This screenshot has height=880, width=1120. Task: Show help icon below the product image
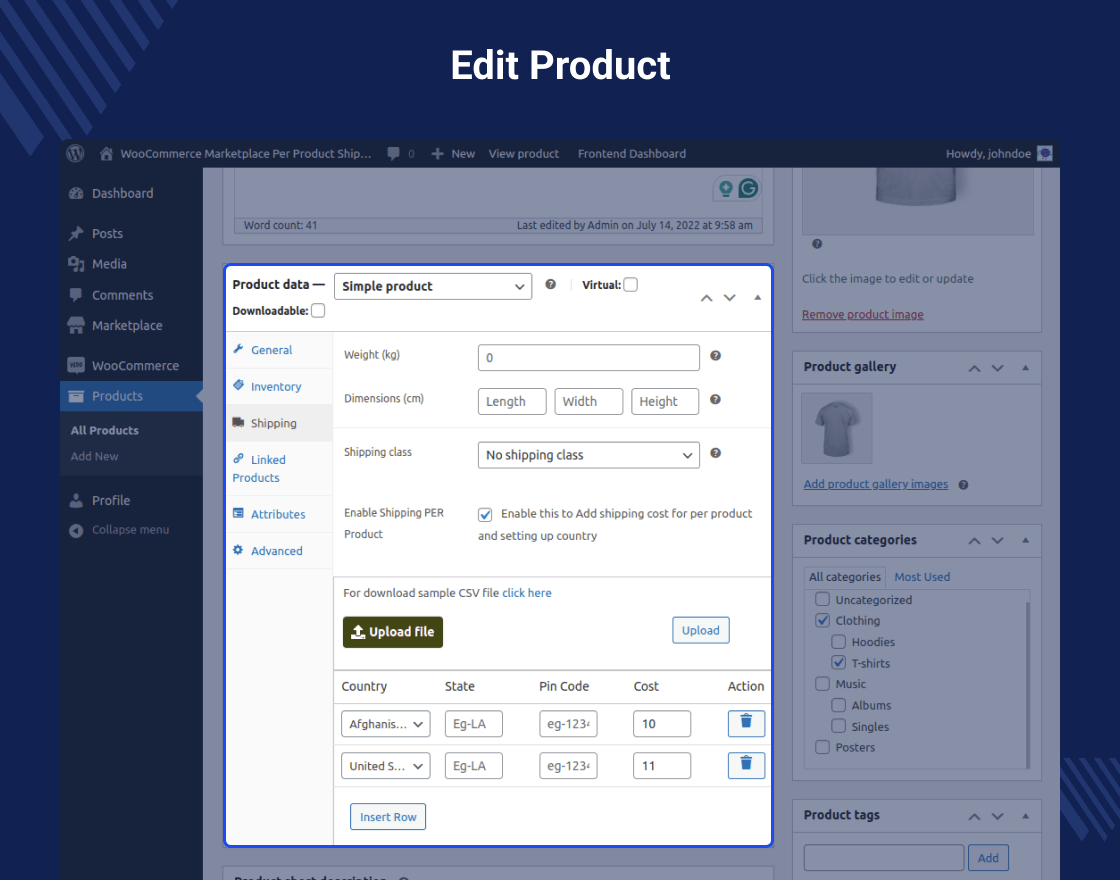(817, 244)
